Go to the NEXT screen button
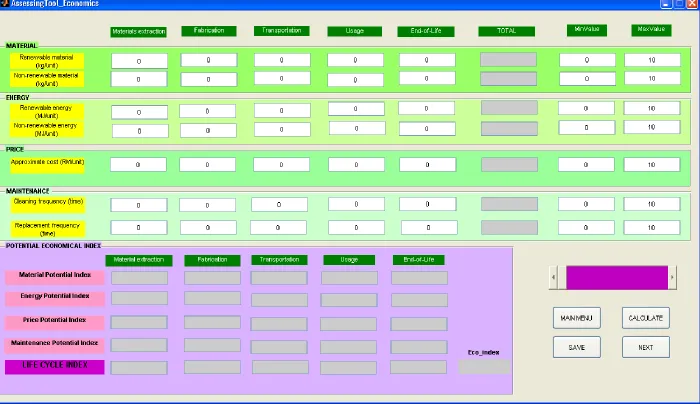The width and height of the screenshot is (700, 404). (646, 347)
